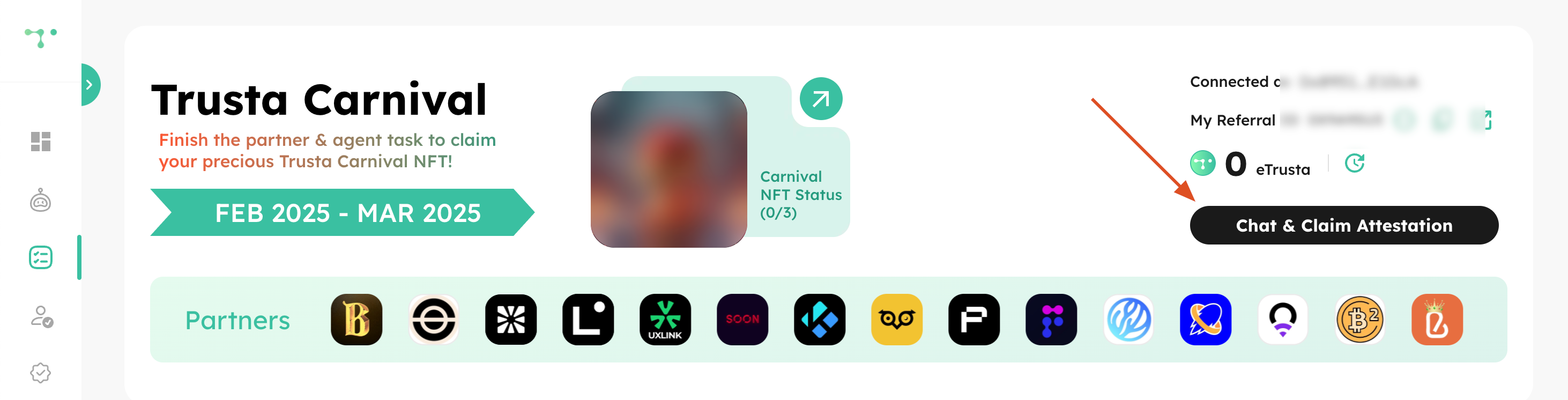Viewport: 1568px width, 400px height.
Task: Refresh the eTrusta points balance
Action: pyautogui.click(x=1354, y=163)
